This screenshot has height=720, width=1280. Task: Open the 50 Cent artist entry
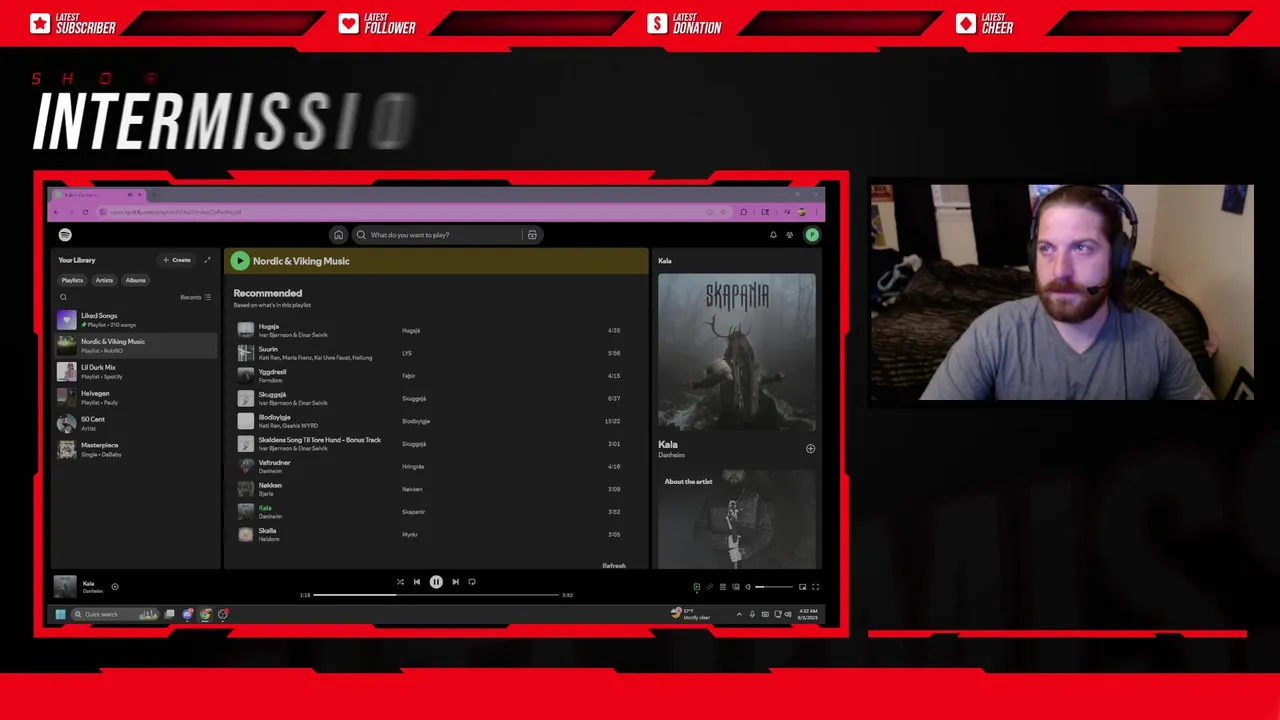135,424
